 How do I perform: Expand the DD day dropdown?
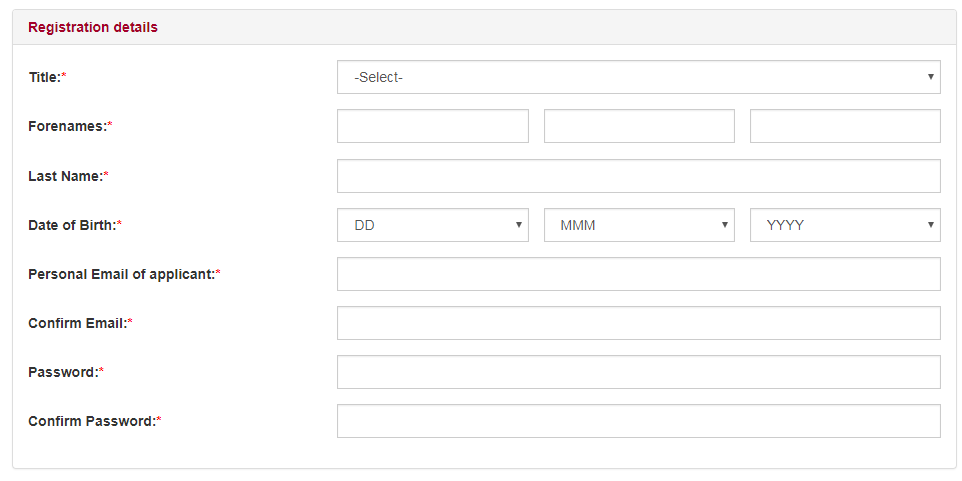(433, 225)
